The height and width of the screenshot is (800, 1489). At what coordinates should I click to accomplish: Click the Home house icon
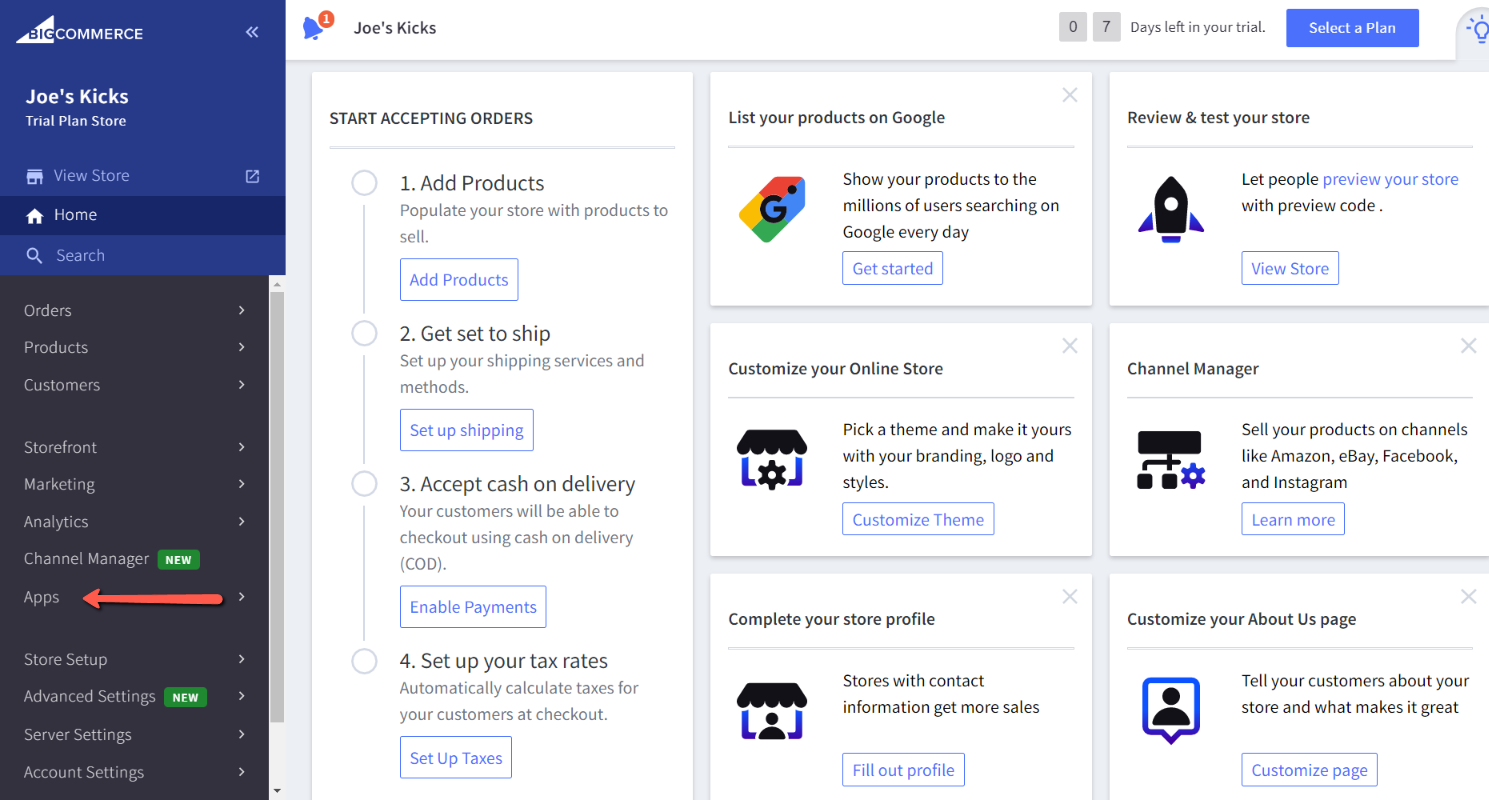pyautogui.click(x=35, y=216)
